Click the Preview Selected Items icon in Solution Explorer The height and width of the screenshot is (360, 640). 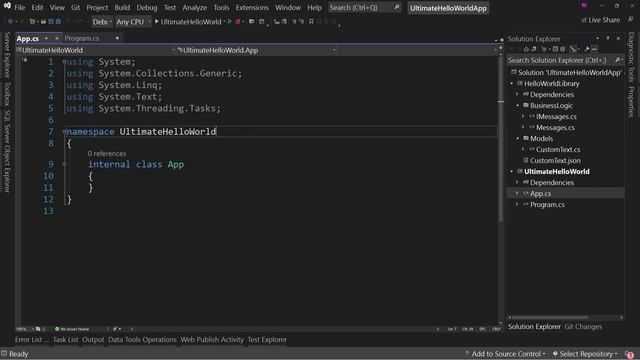pyautogui.click(x=594, y=49)
